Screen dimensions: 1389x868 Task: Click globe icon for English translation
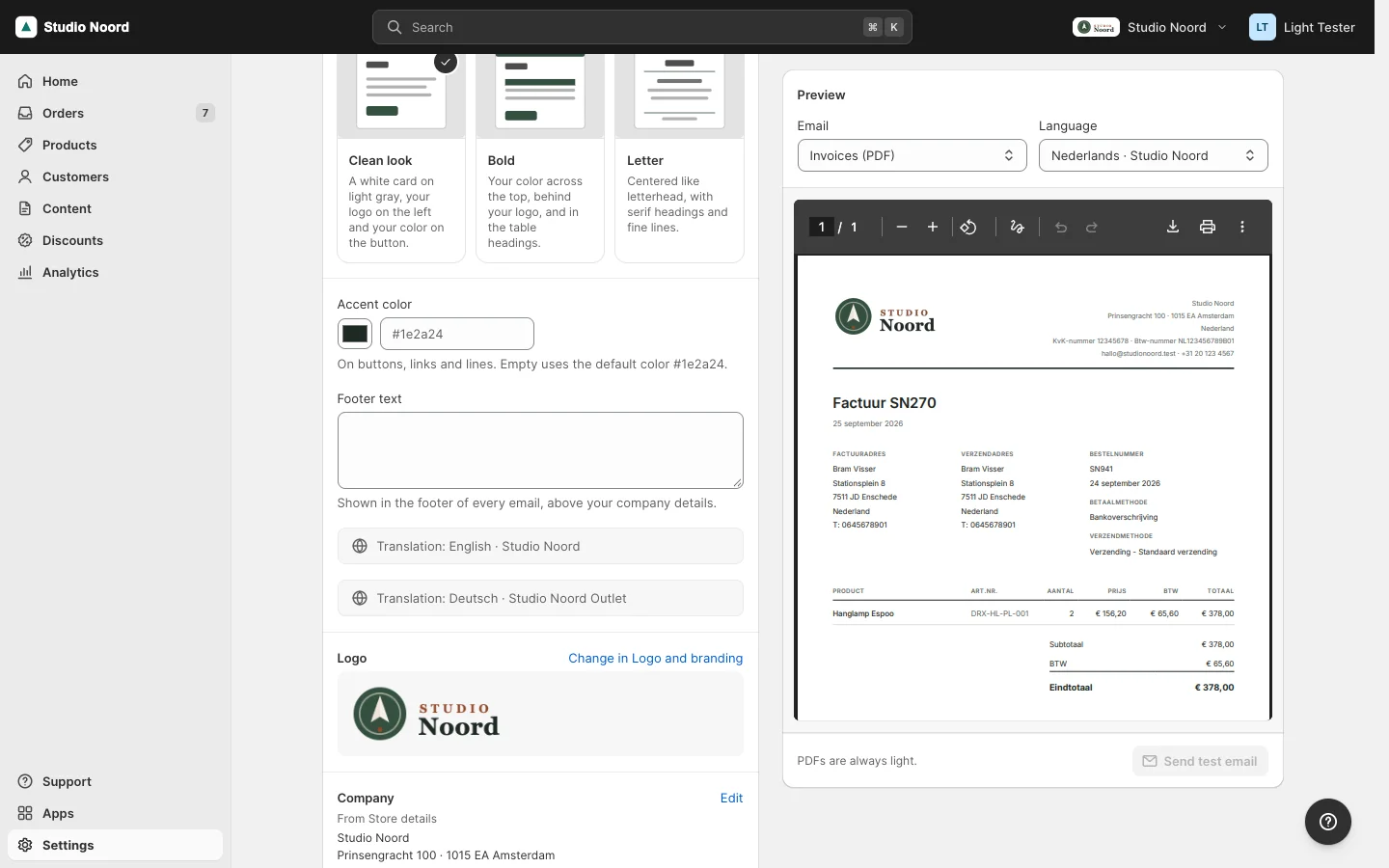coord(360,546)
